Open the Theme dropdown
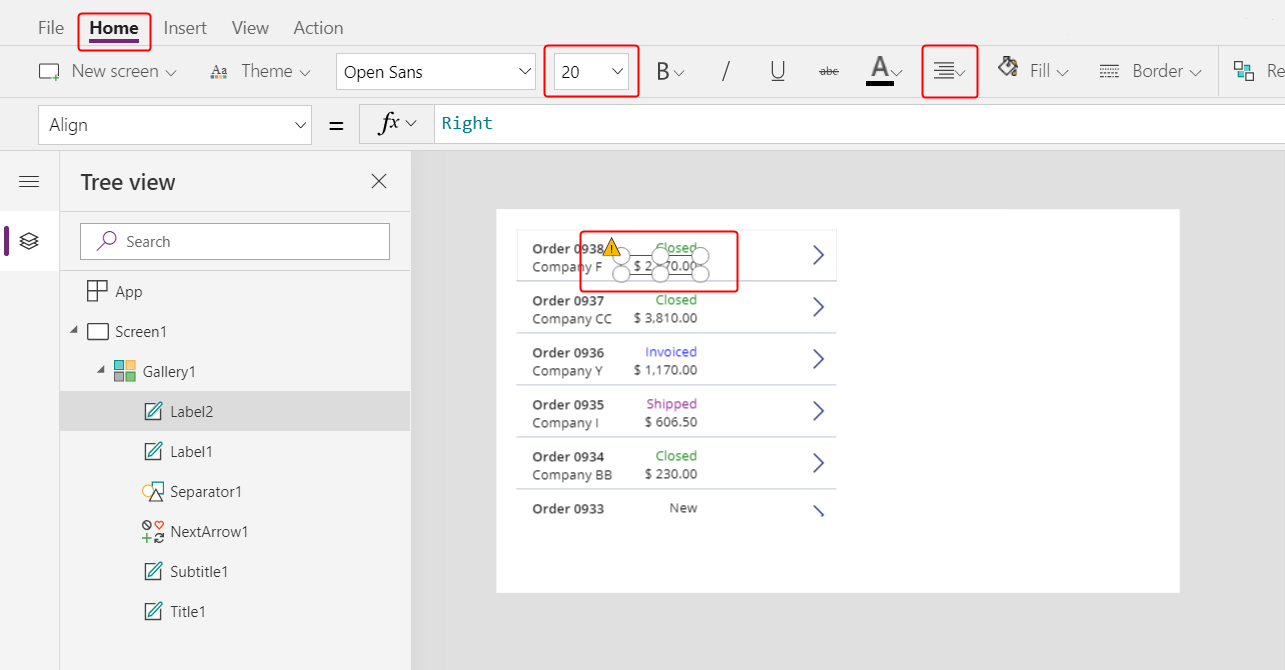The width and height of the screenshot is (1285, 670). [x=261, y=71]
